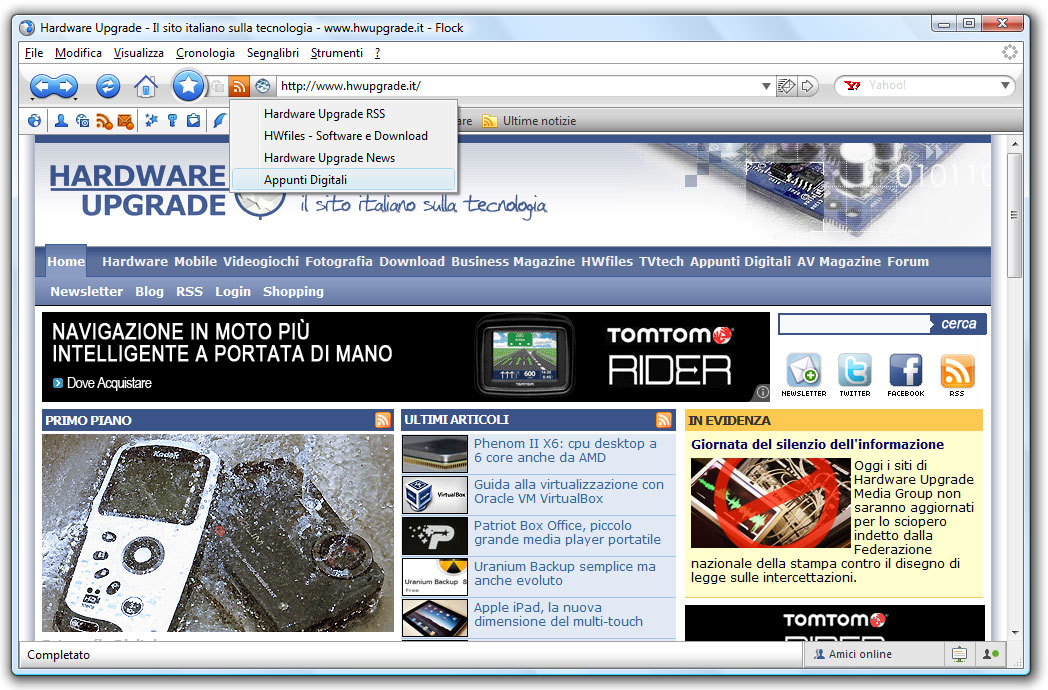The image size is (1048, 690).
Task: Click the orange RSS feed icon in the address bar
Action: (x=239, y=86)
